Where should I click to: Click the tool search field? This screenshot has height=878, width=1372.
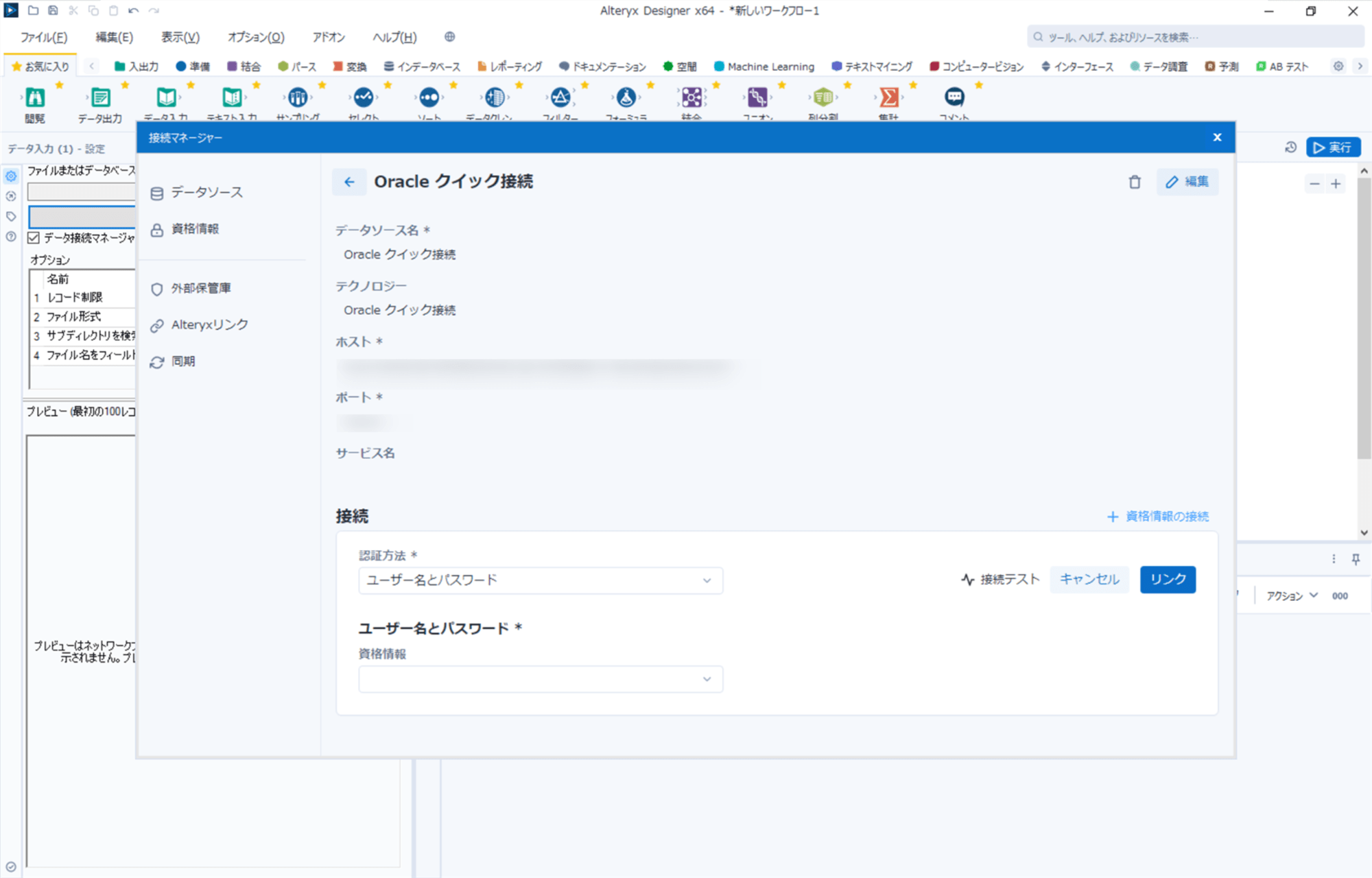(1195, 37)
